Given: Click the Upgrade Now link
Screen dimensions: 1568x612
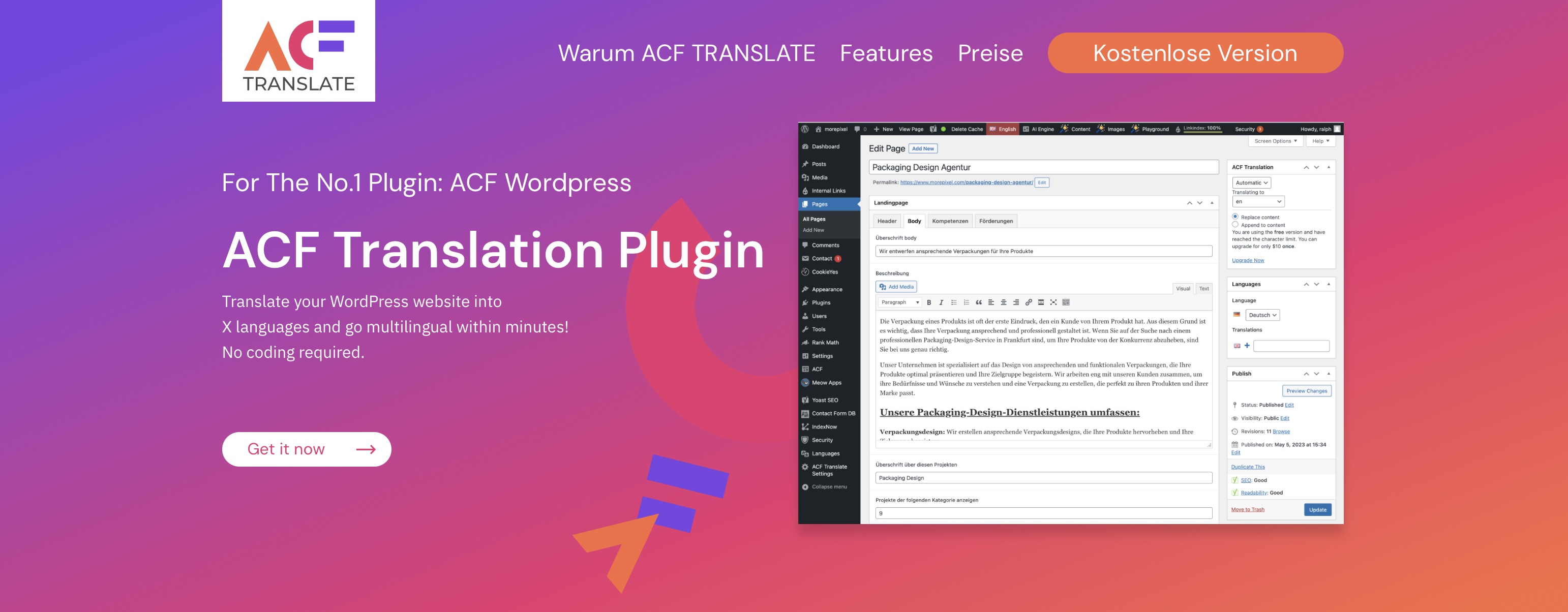Looking at the screenshot, I should click(1248, 260).
